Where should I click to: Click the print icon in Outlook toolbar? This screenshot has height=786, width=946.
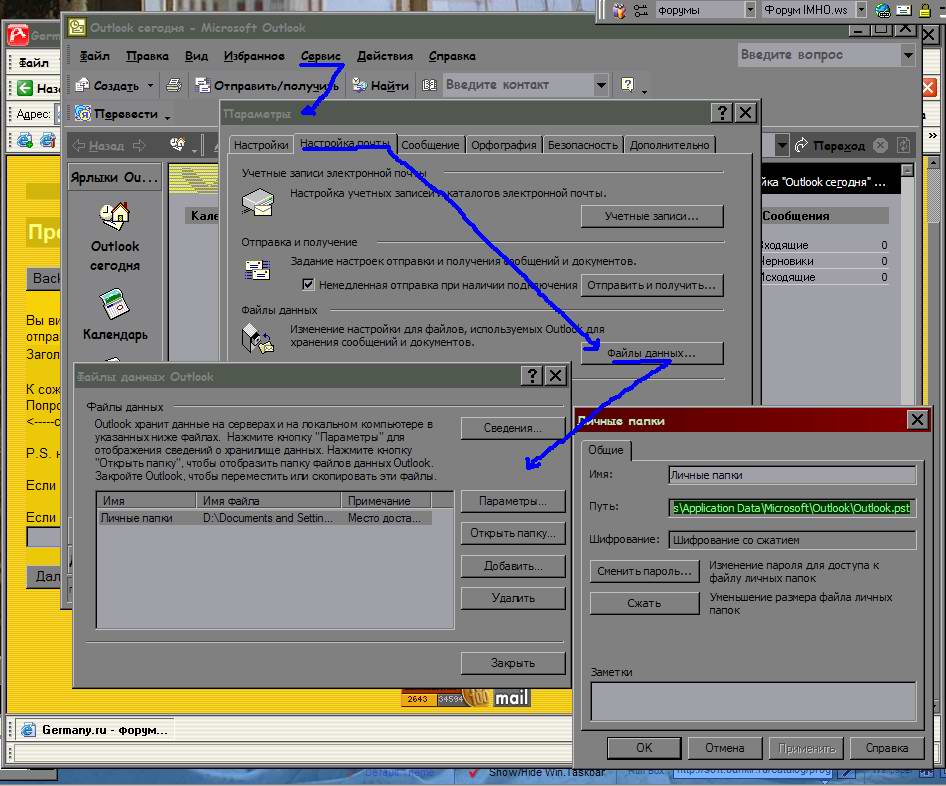point(174,85)
